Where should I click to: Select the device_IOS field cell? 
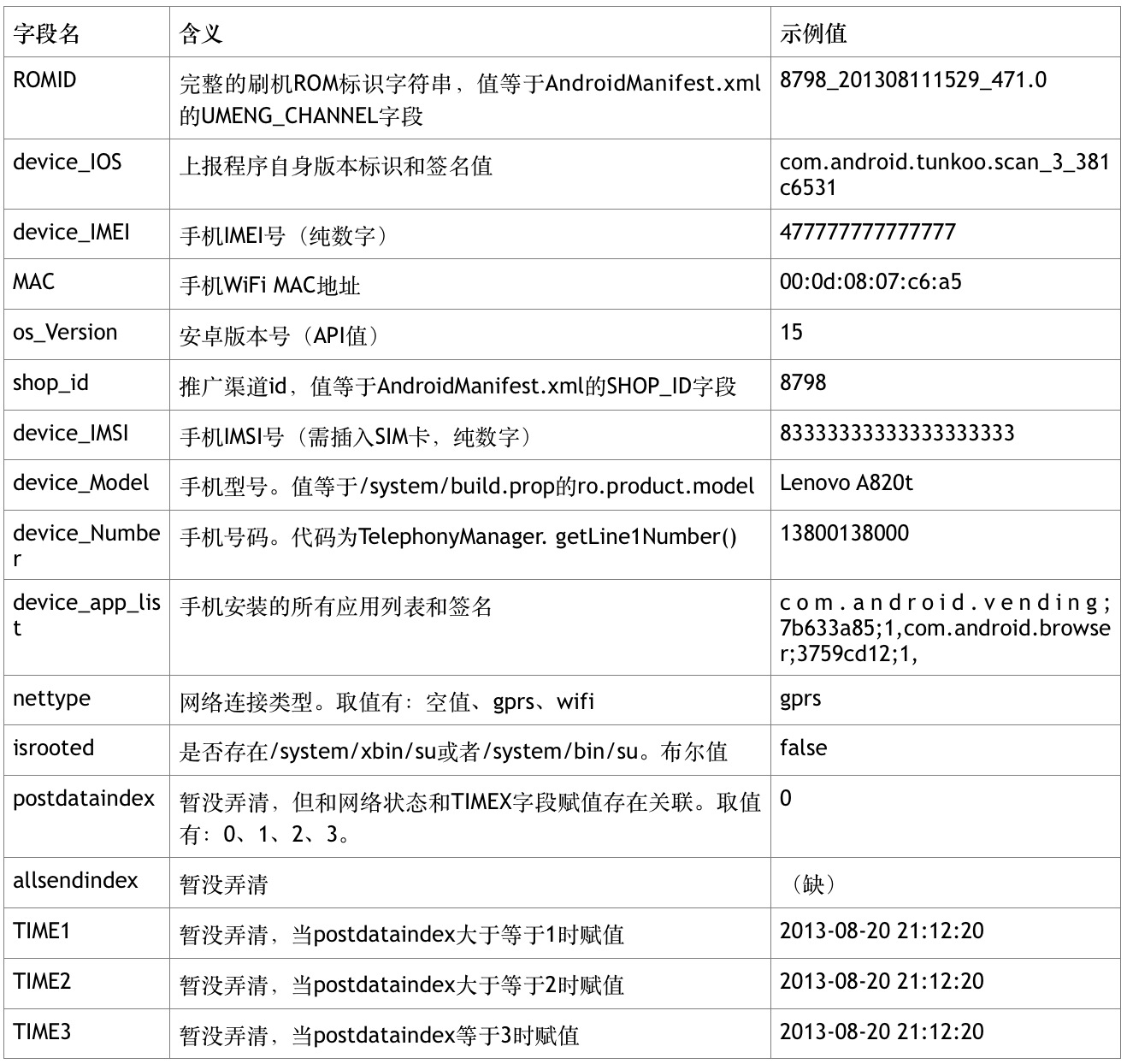[x=87, y=174]
